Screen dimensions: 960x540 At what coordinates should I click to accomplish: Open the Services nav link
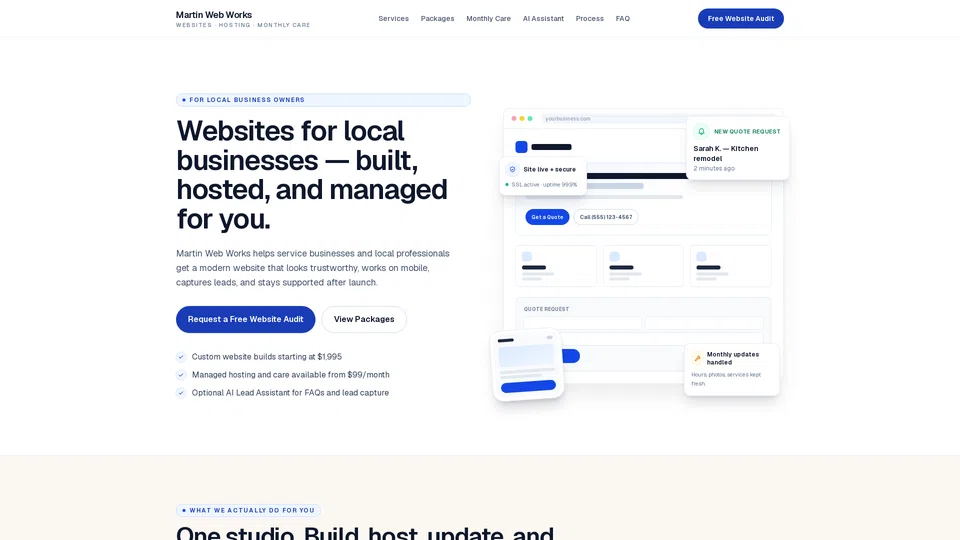[x=393, y=18]
